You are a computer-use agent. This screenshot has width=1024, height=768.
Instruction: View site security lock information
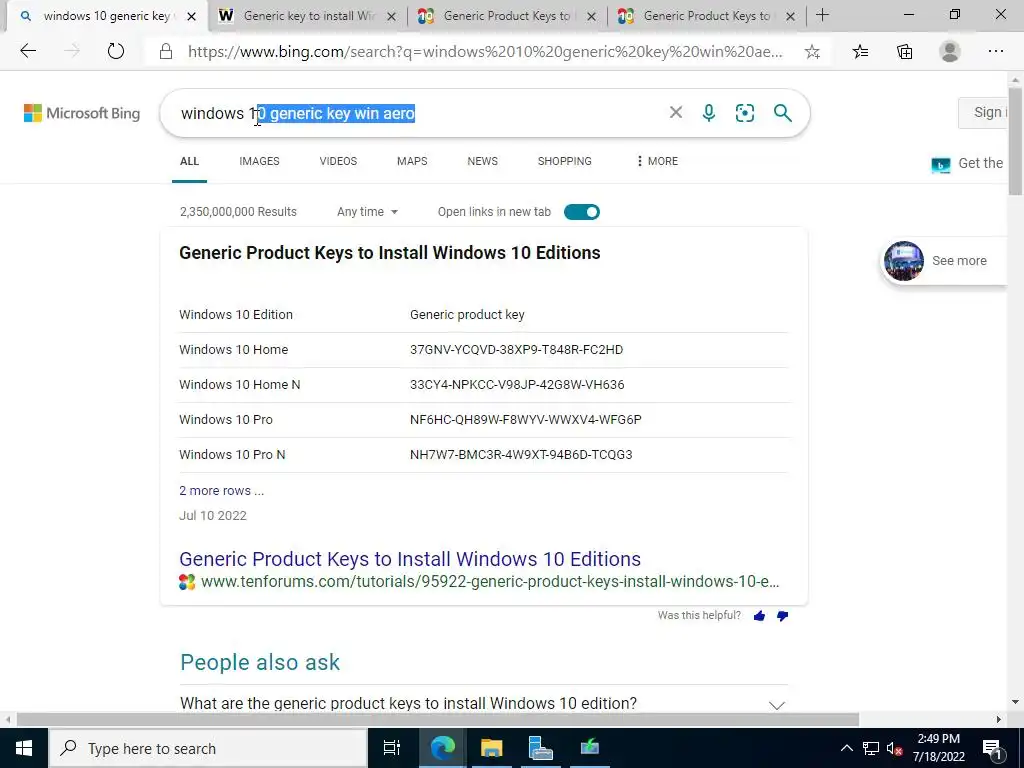(x=166, y=52)
